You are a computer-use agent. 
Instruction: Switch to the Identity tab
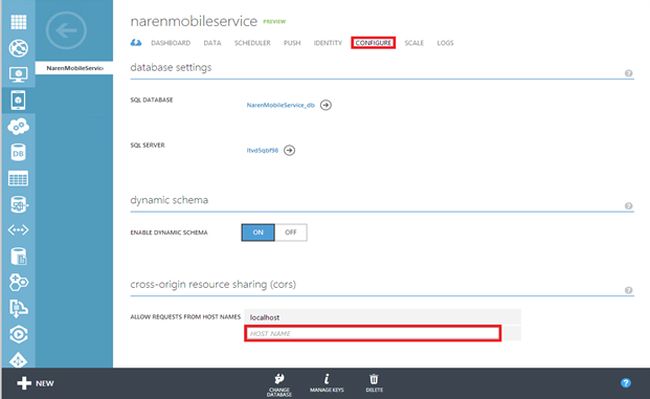327,43
